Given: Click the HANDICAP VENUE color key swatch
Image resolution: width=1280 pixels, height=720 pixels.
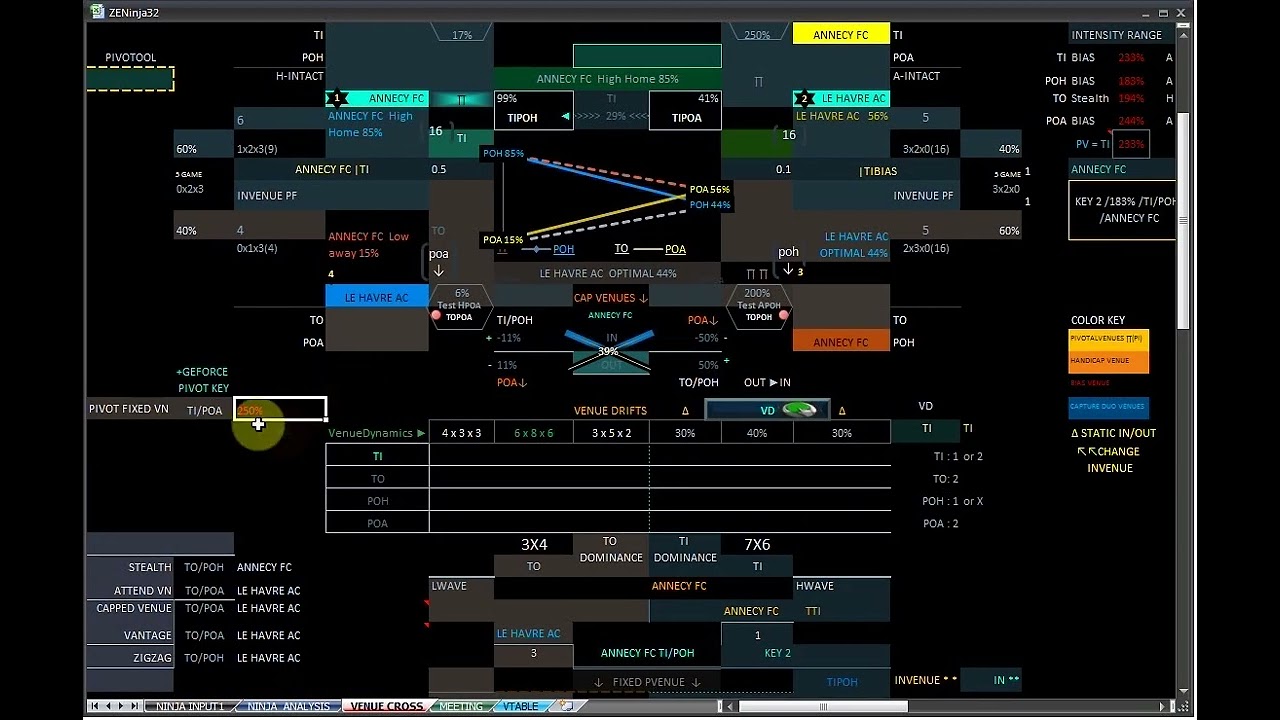Looking at the screenshot, I should tap(1108, 362).
